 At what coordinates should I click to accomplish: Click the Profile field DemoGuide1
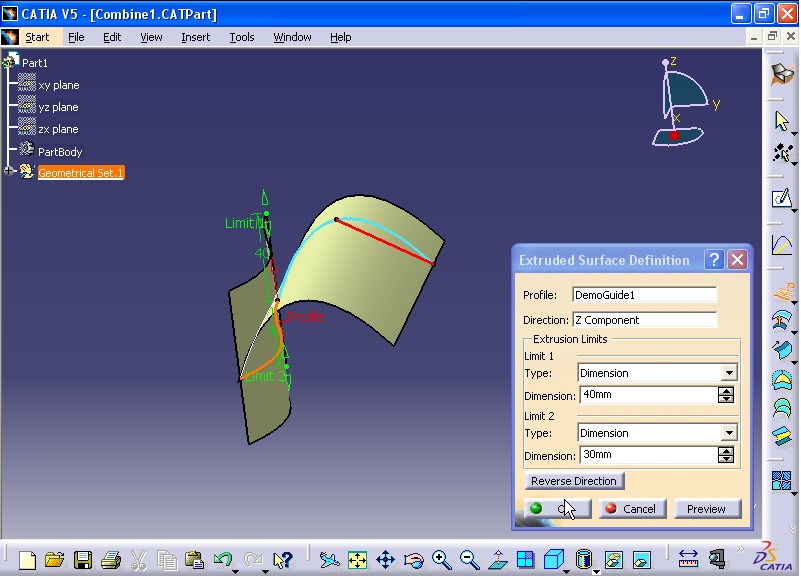645,295
